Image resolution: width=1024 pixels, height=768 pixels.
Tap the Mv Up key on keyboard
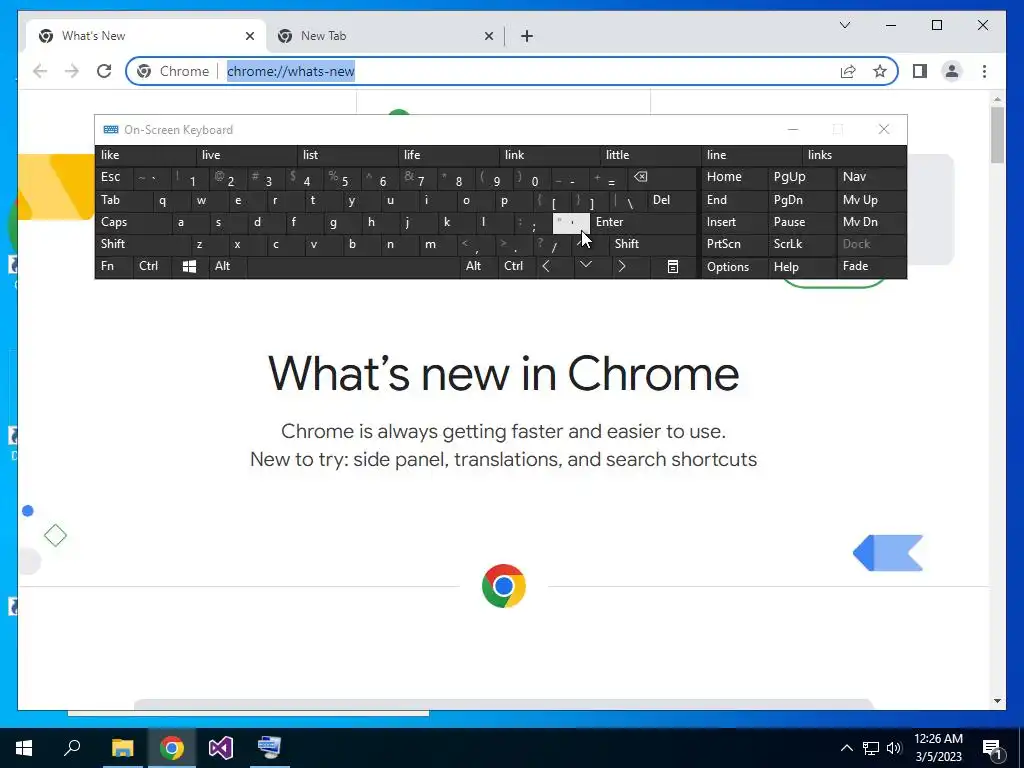pos(871,200)
